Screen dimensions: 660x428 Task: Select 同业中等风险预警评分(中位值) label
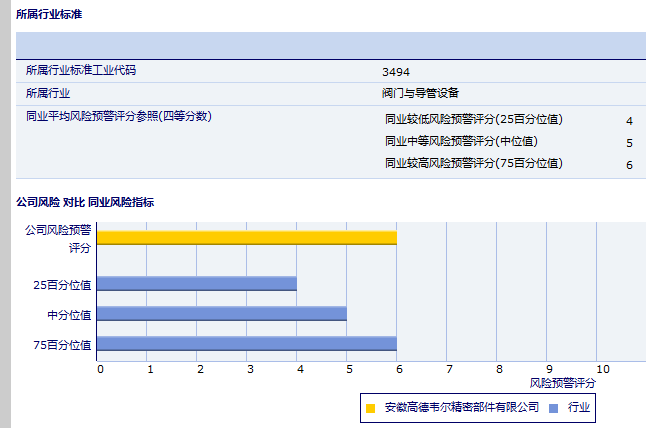tap(460, 141)
